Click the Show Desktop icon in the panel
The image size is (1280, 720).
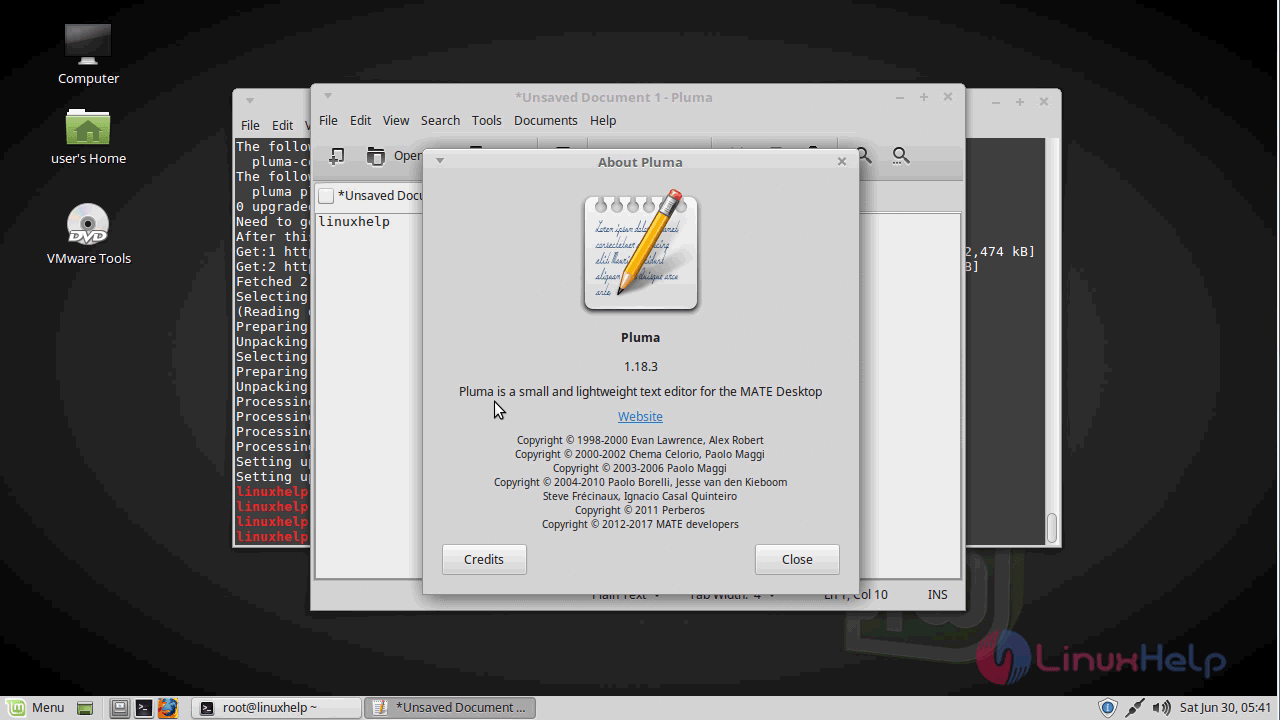click(85, 708)
